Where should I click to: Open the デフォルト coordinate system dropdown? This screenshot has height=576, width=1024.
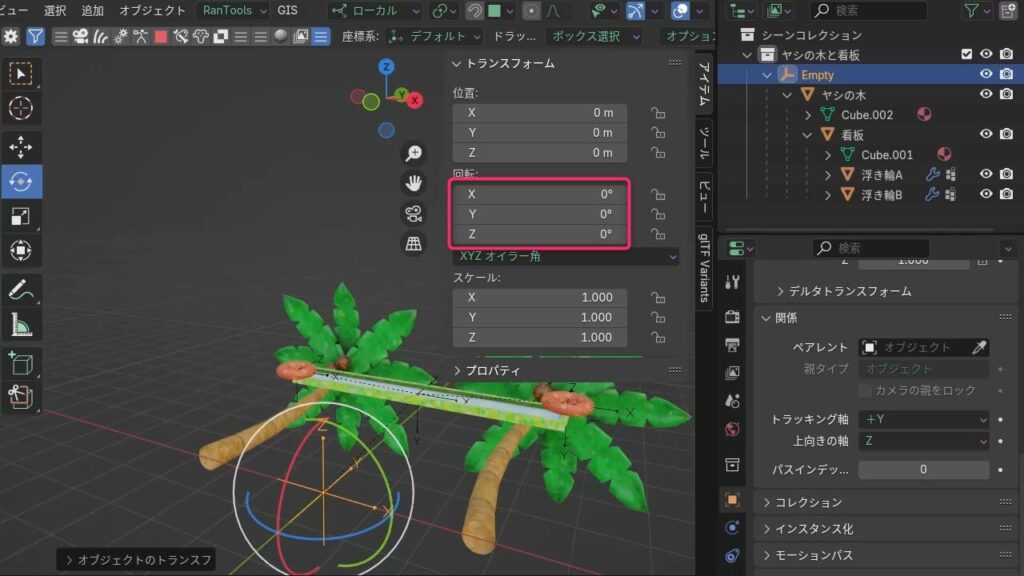434,37
